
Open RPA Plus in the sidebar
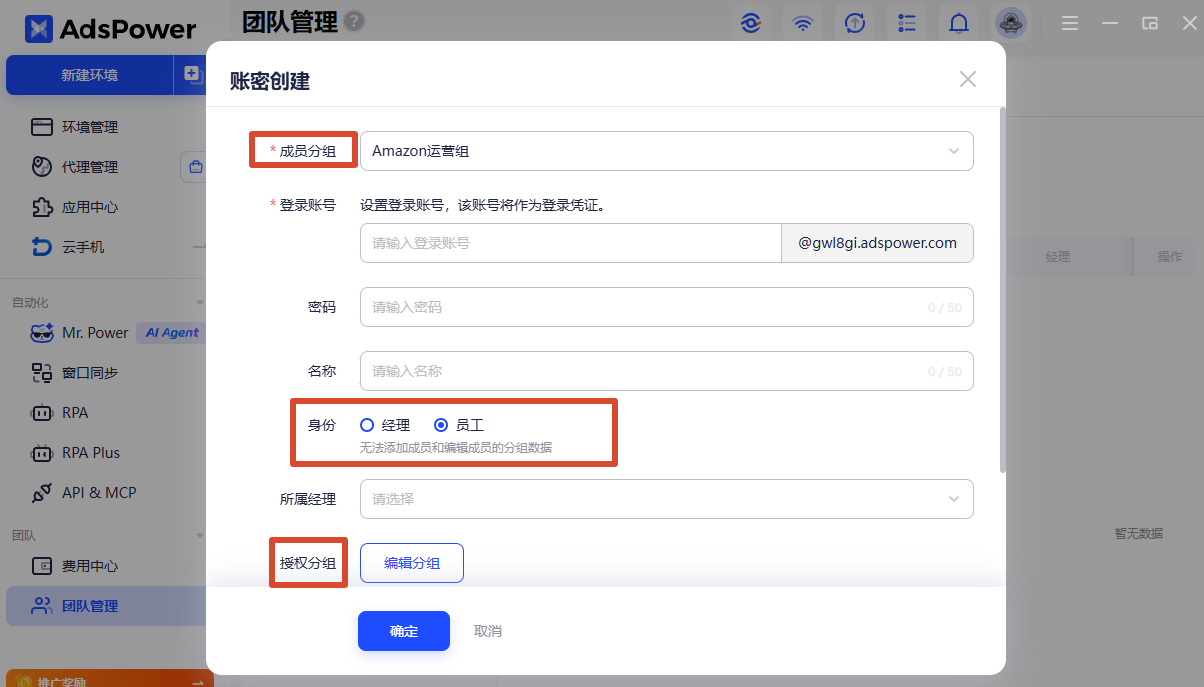(91, 453)
